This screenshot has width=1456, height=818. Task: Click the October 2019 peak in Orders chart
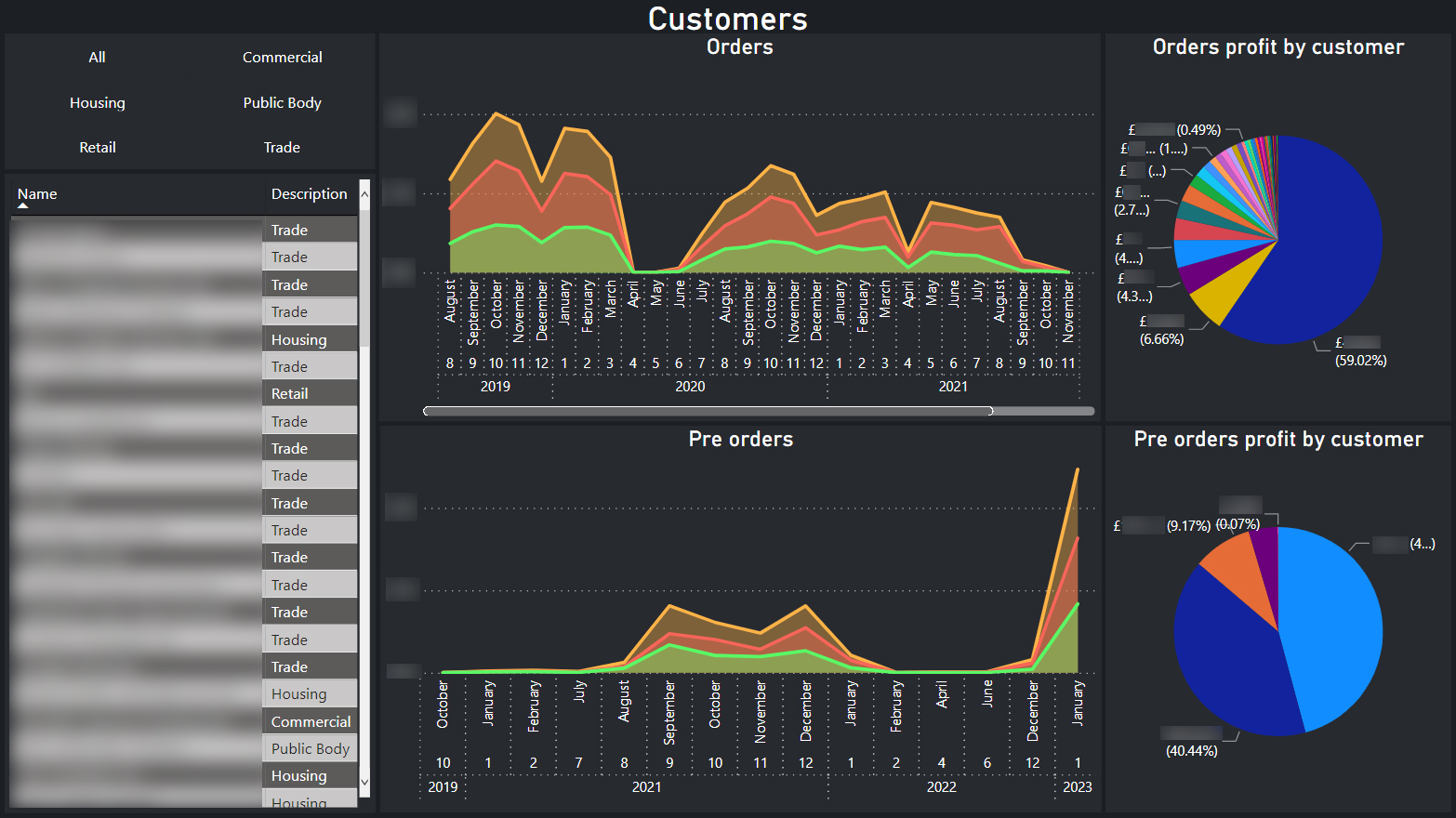pyautogui.click(x=496, y=113)
